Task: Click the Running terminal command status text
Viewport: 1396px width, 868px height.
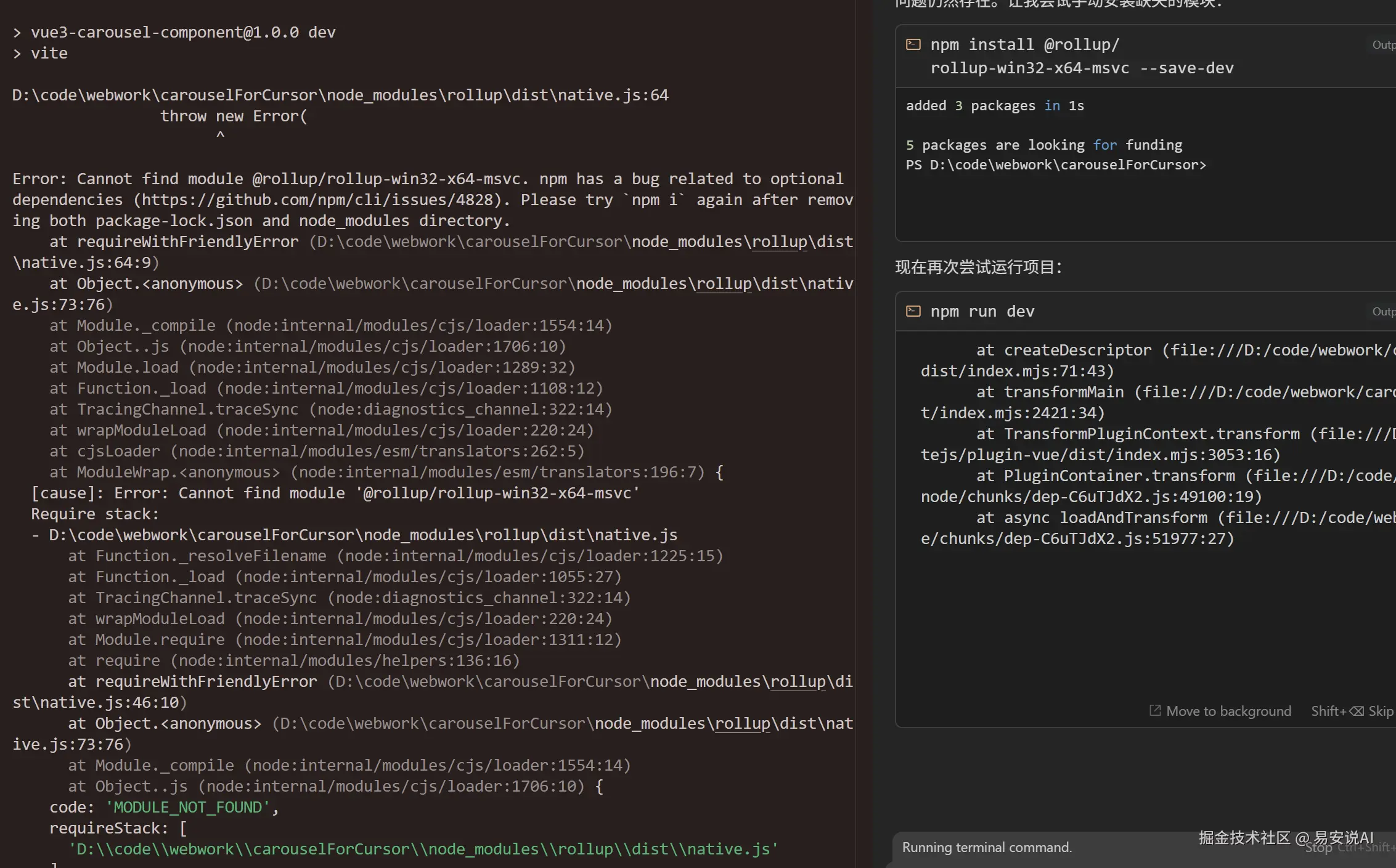Action: (x=987, y=847)
